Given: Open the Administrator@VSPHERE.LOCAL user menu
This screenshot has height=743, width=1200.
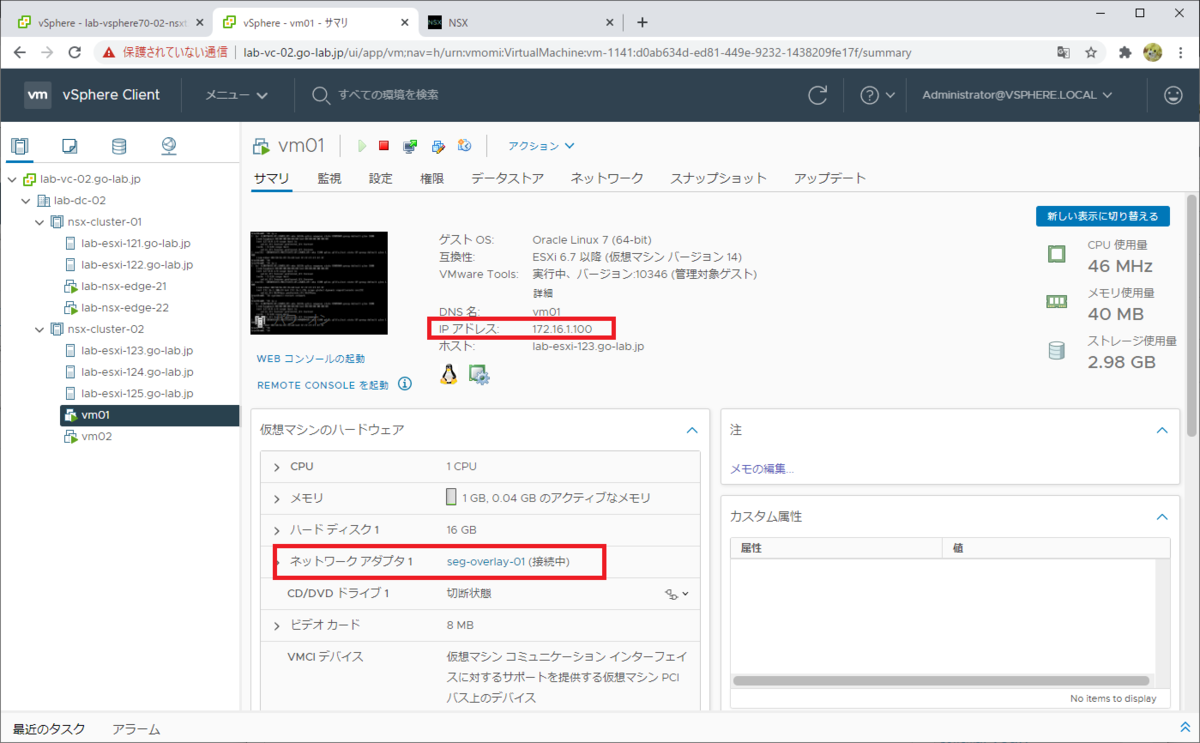Looking at the screenshot, I should coord(1017,95).
